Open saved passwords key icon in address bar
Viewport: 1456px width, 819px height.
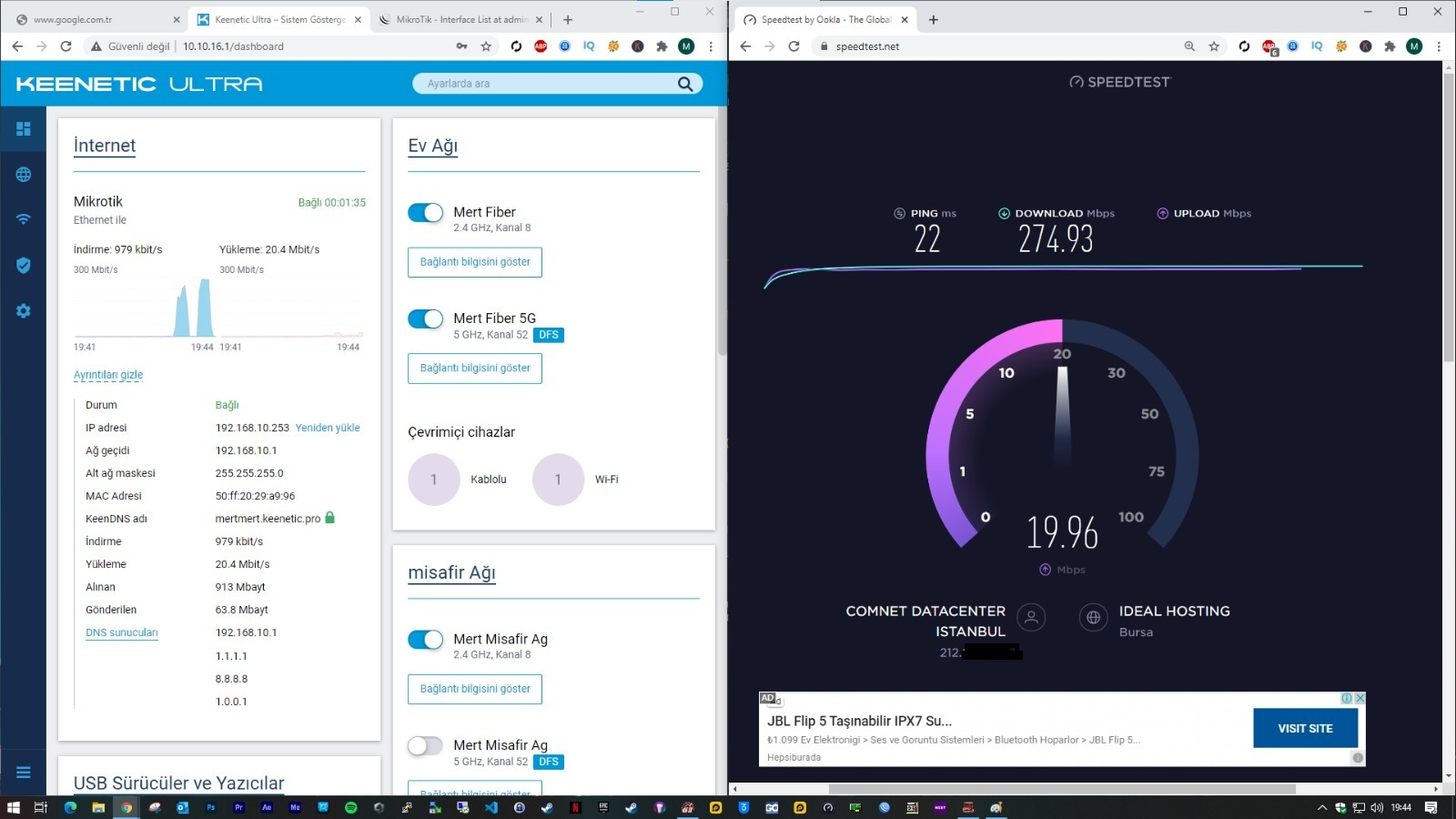(461, 46)
